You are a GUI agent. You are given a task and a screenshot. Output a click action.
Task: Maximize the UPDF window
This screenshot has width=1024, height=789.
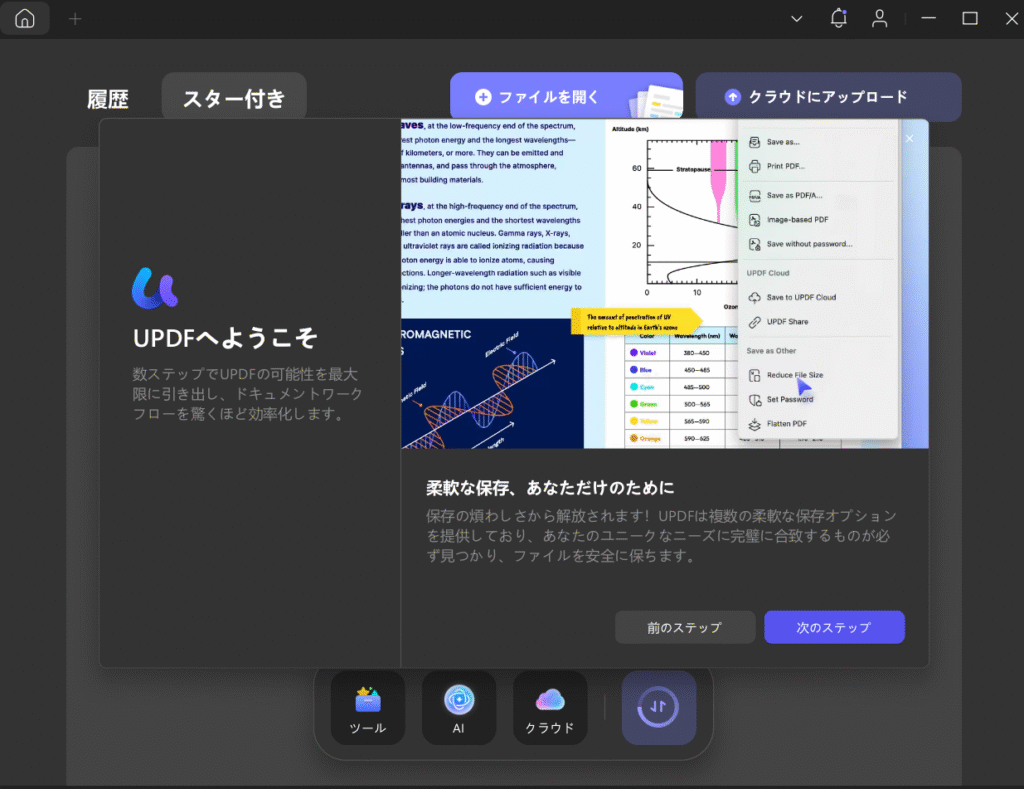point(969,18)
